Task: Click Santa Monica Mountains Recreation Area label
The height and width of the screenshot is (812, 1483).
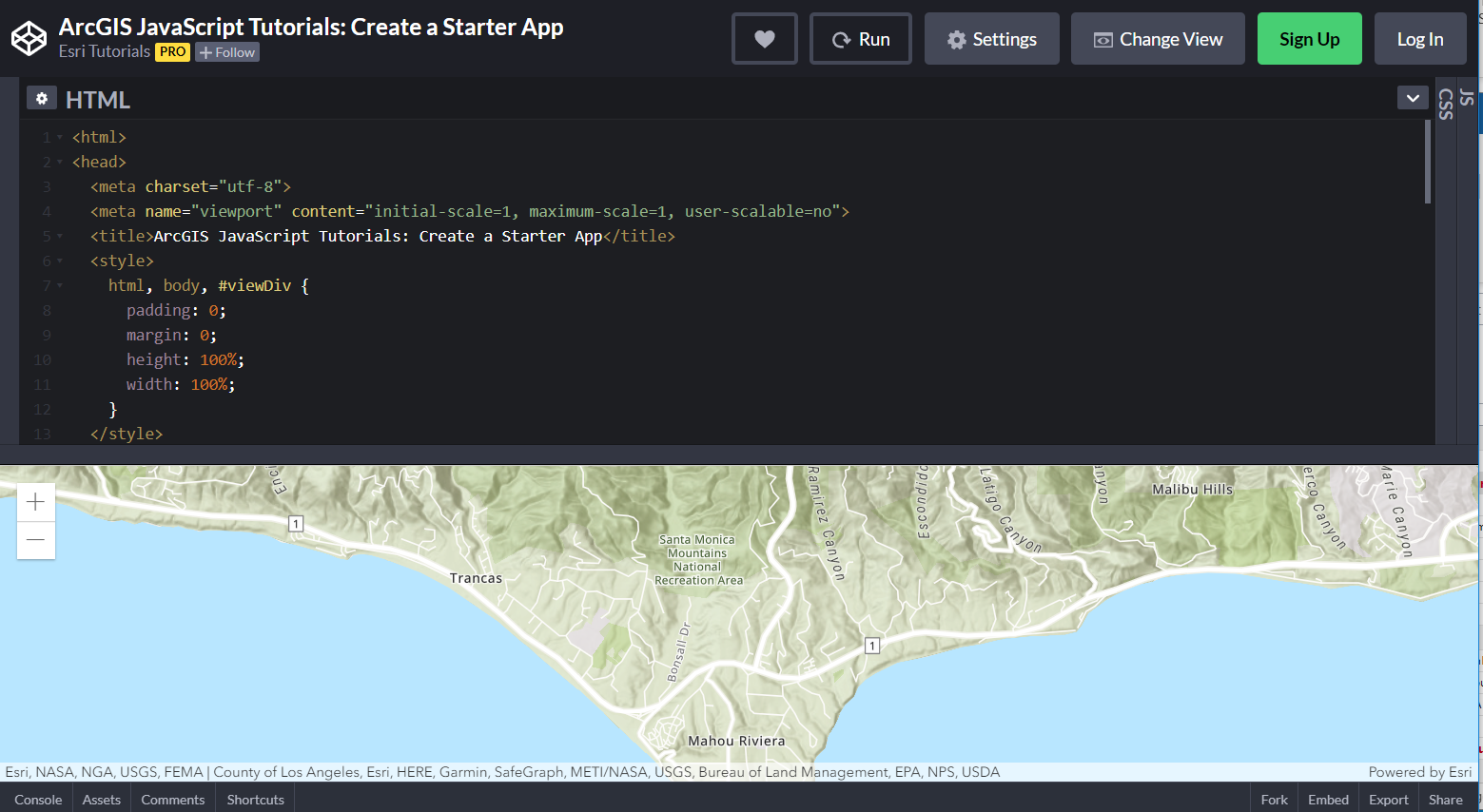Action: click(x=698, y=560)
